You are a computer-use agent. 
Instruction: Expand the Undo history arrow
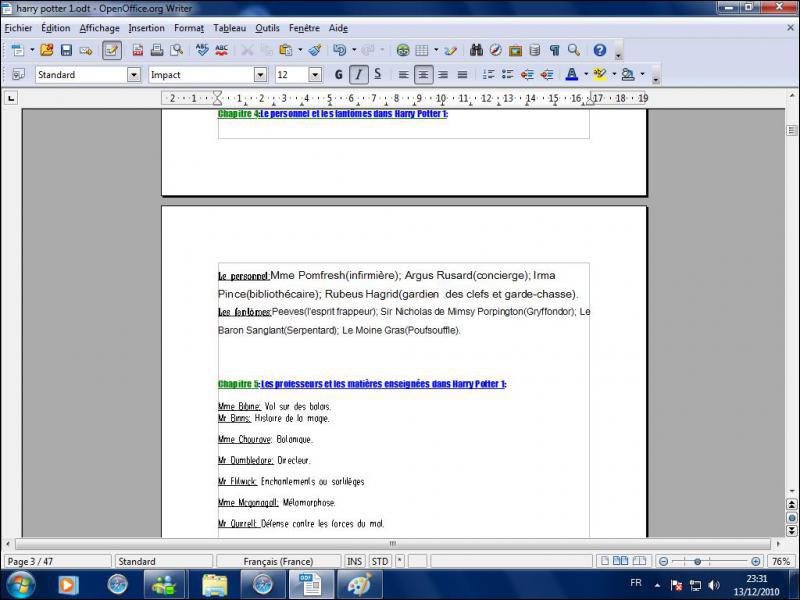tap(354, 50)
